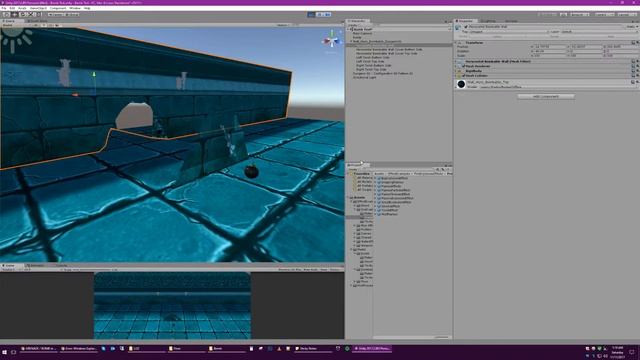The width and height of the screenshot is (640, 360).
Task: Open the Component menu
Action: click(58, 8)
